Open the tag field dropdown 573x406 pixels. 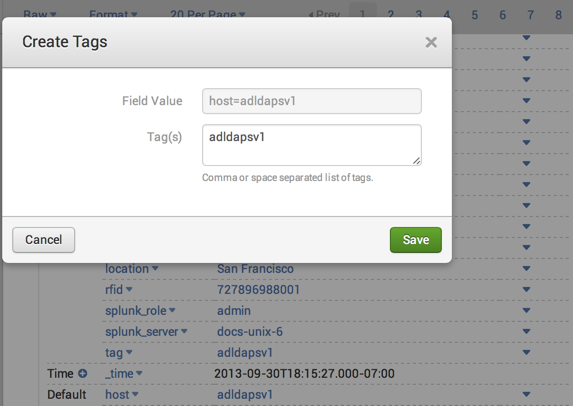coord(129,352)
